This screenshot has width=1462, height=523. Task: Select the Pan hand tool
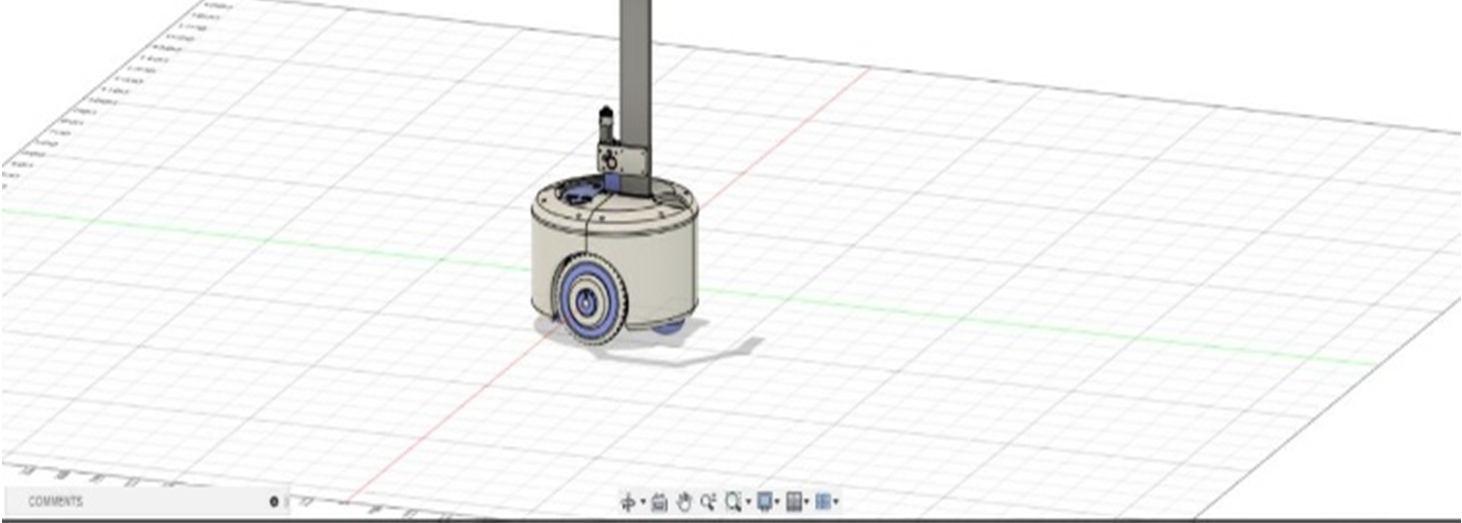tap(684, 502)
